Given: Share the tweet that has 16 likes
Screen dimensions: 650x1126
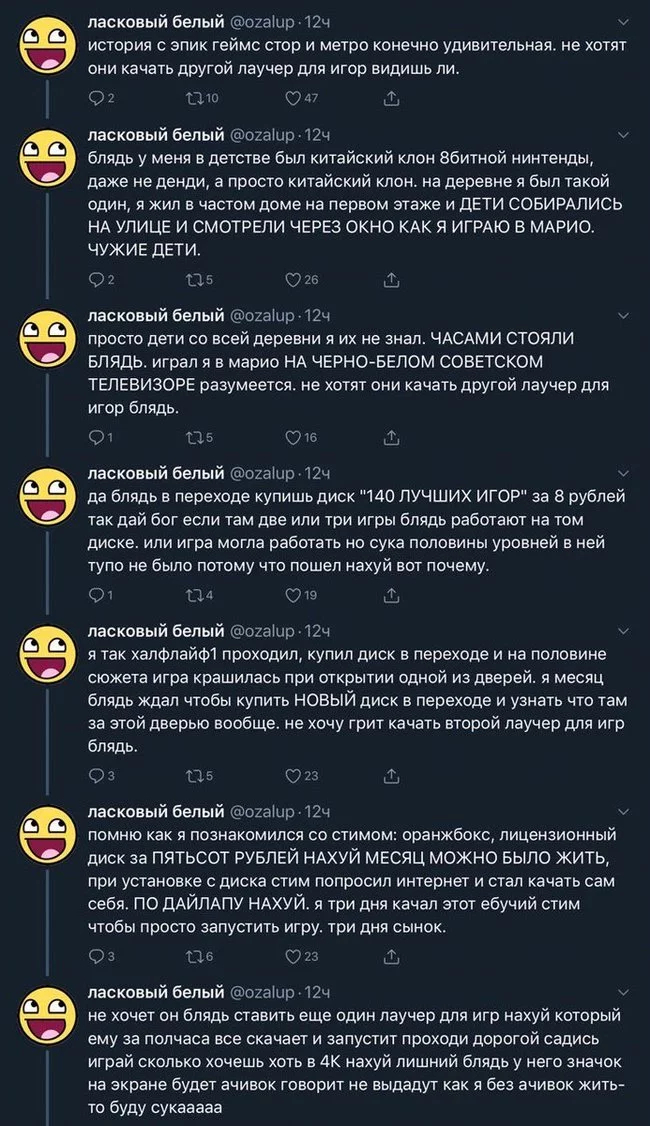Looking at the screenshot, I should coord(391,437).
